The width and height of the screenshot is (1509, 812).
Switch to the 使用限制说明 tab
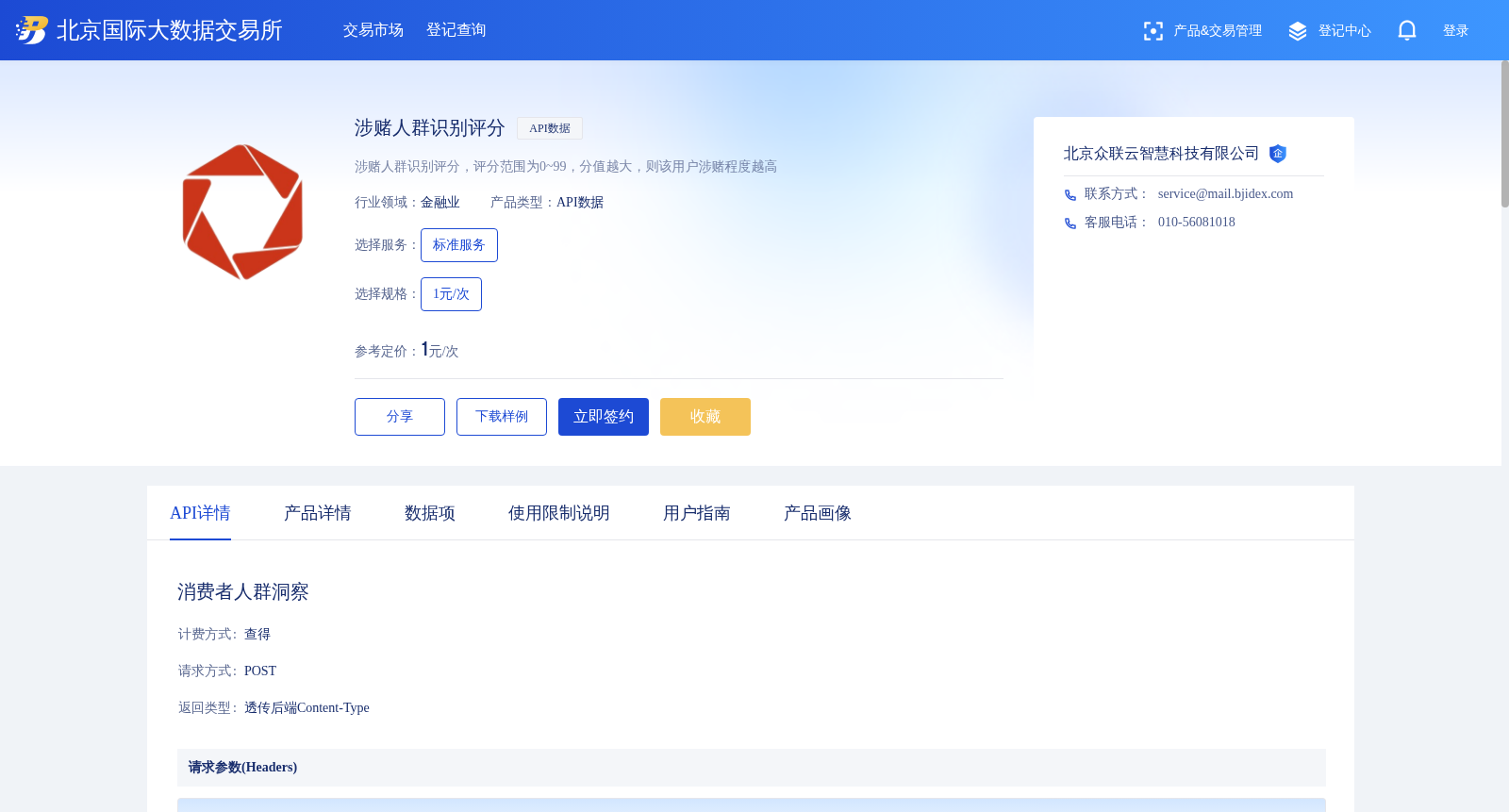[559, 513]
